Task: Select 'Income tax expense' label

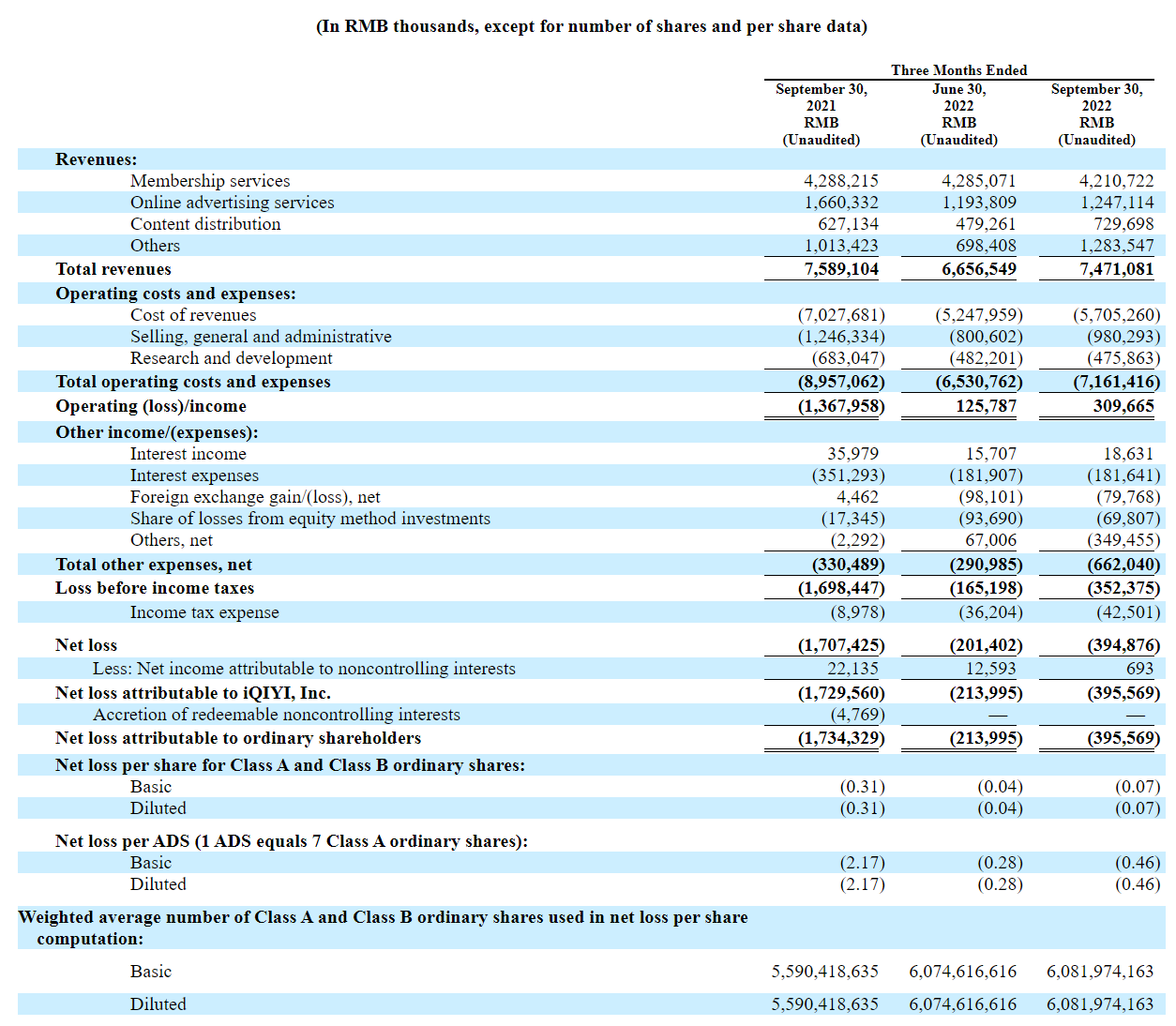Action: [204, 612]
